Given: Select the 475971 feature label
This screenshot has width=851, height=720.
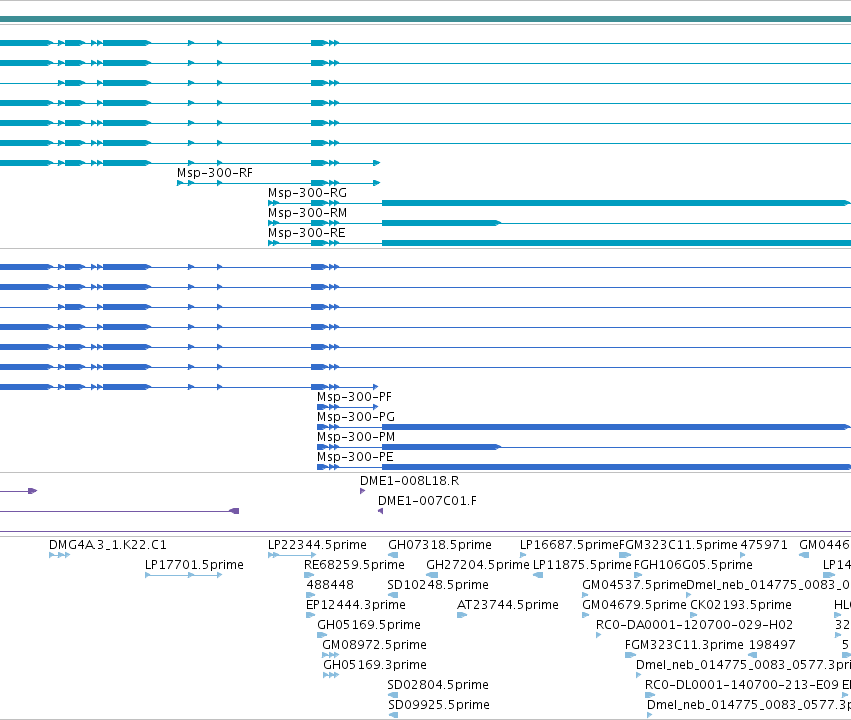Looking at the screenshot, I should [764, 545].
